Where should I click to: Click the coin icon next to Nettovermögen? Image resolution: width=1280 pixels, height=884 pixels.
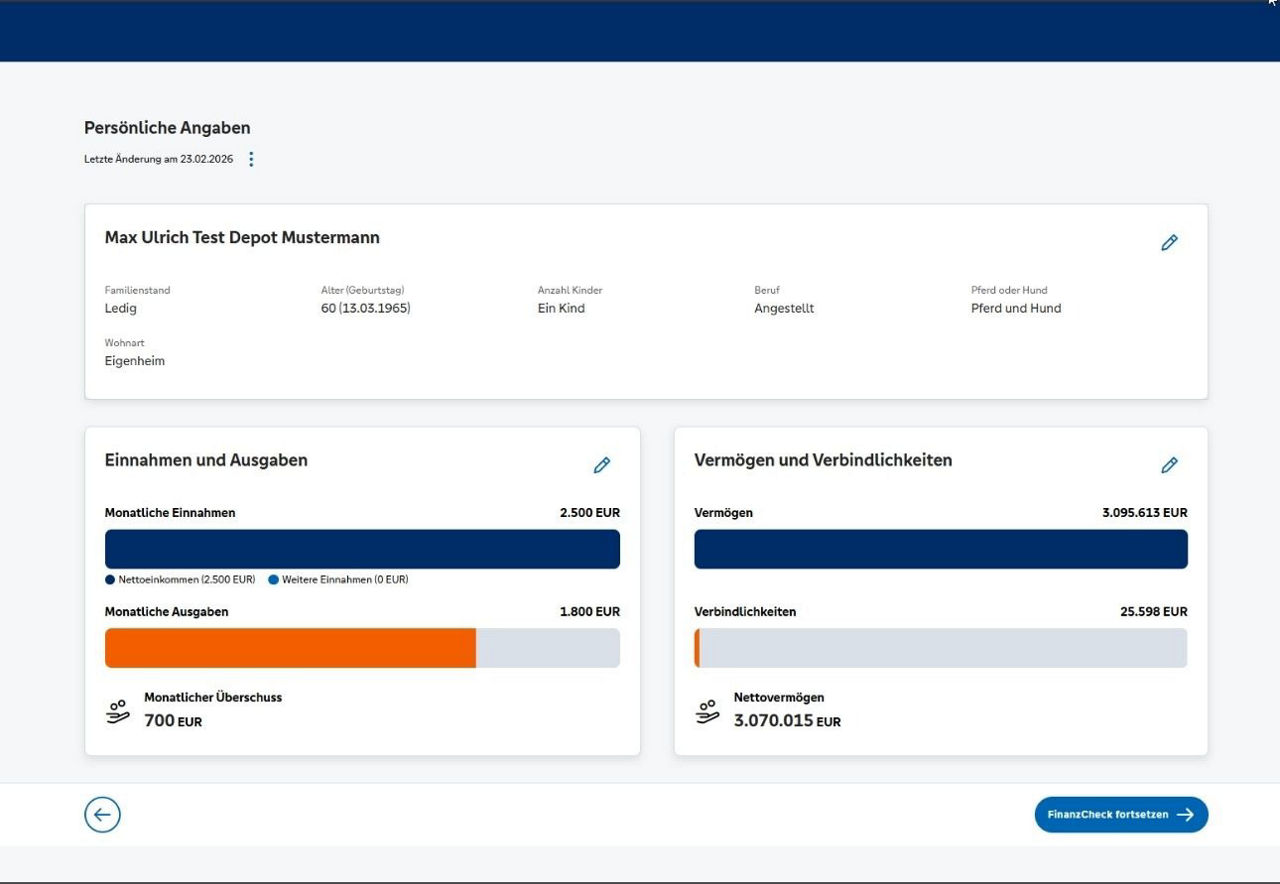click(x=707, y=710)
